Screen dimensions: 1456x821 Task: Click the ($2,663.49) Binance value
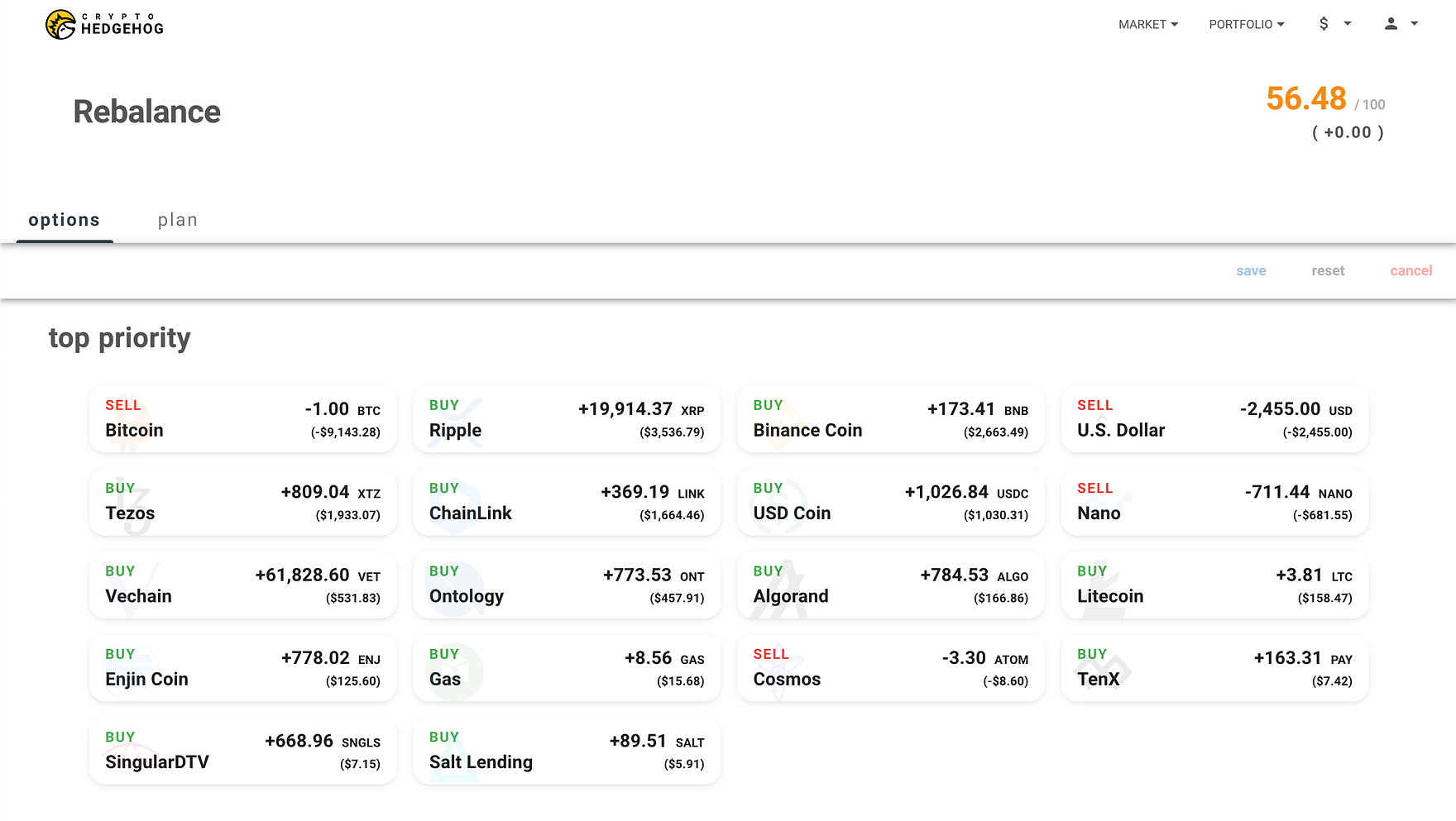coord(996,432)
